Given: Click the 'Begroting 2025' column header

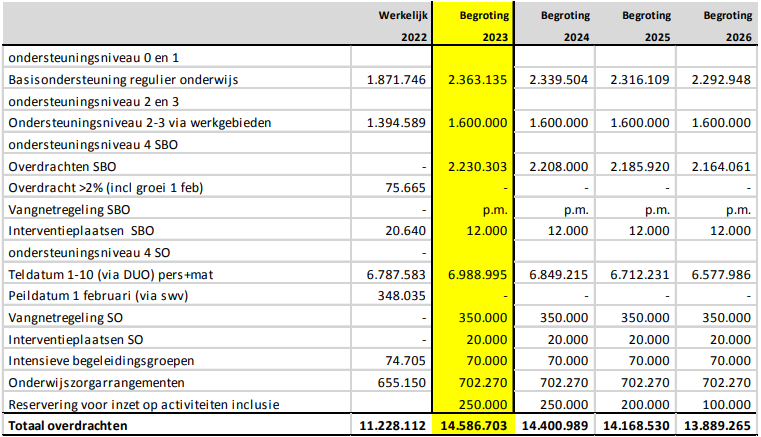Looking at the screenshot, I should click(646, 26).
